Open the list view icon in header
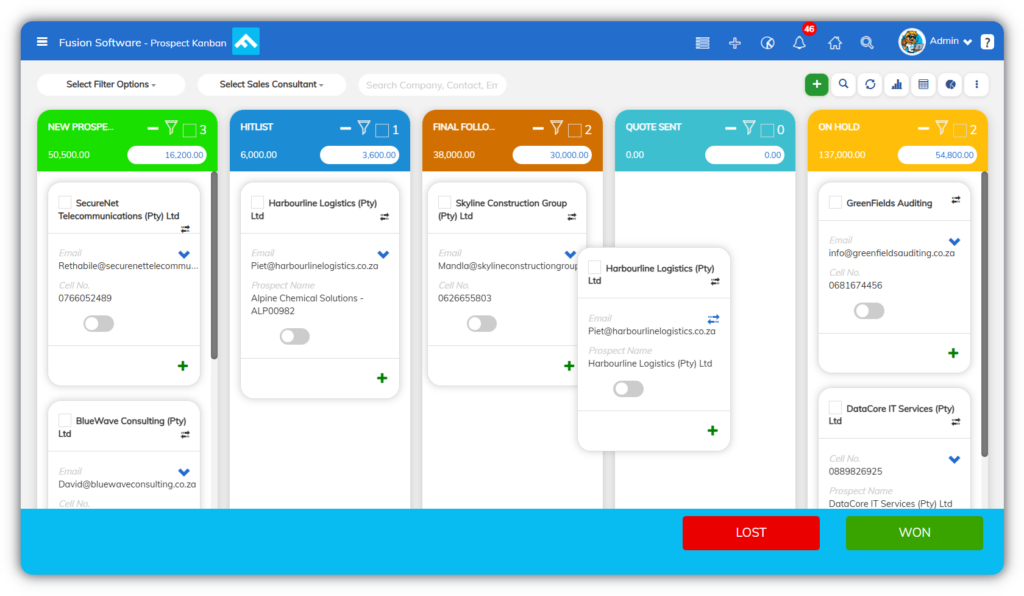The image size is (1024, 596). [703, 43]
